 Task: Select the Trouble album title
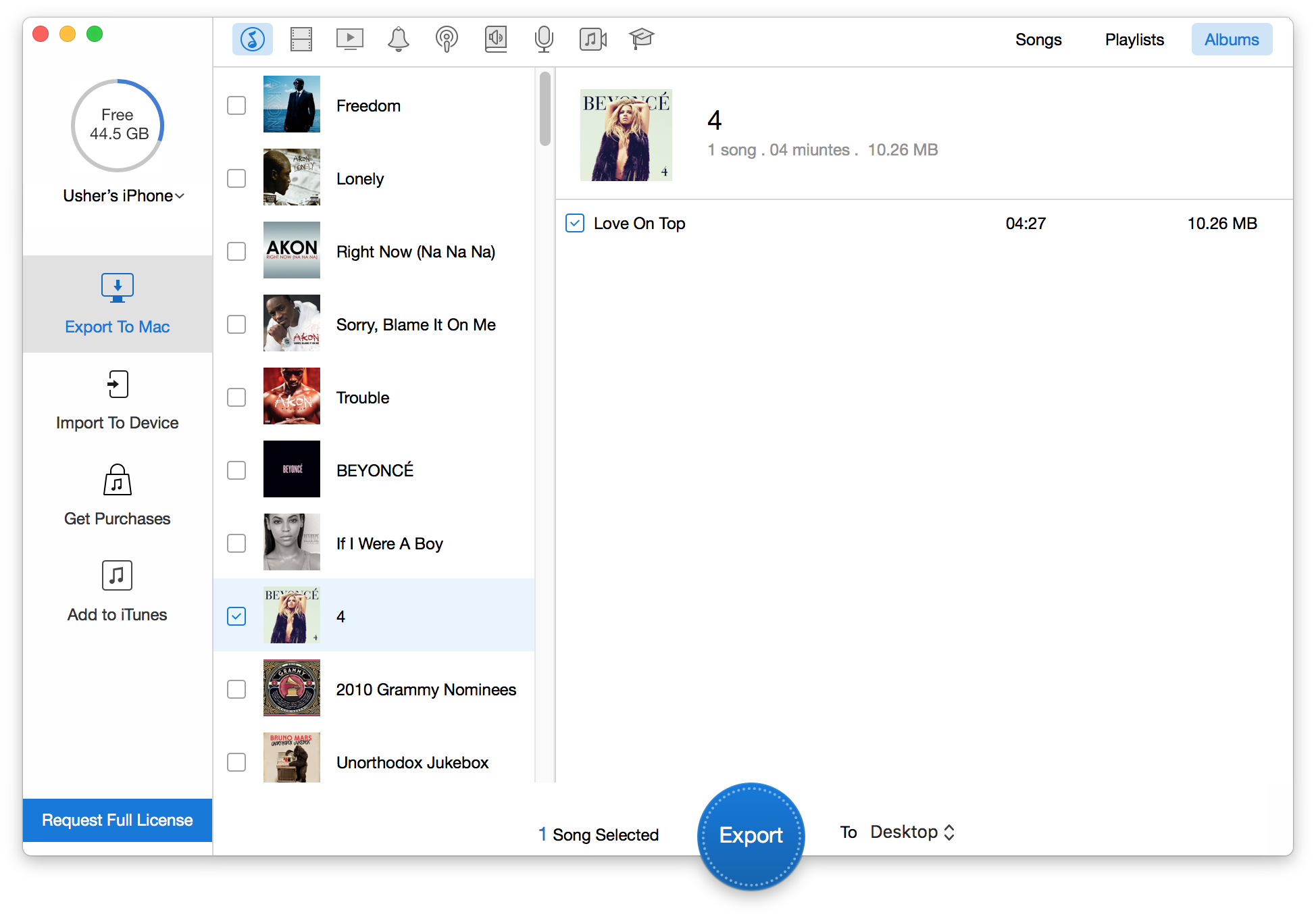tap(363, 398)
